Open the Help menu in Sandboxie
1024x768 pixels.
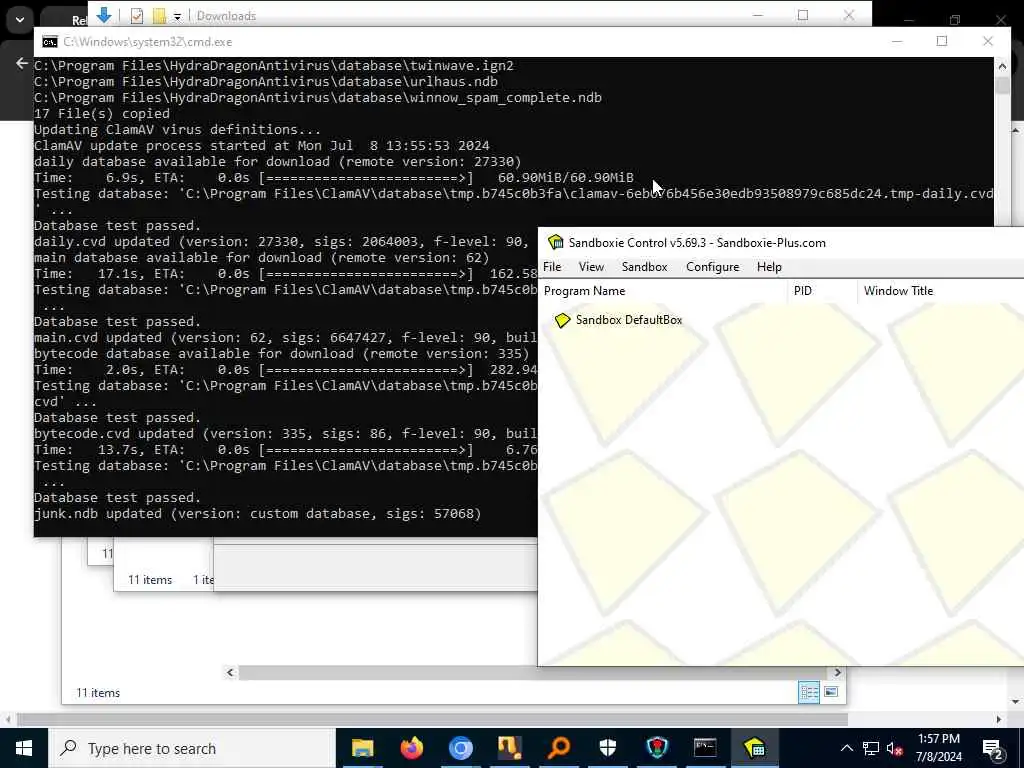tap(769, 266)
